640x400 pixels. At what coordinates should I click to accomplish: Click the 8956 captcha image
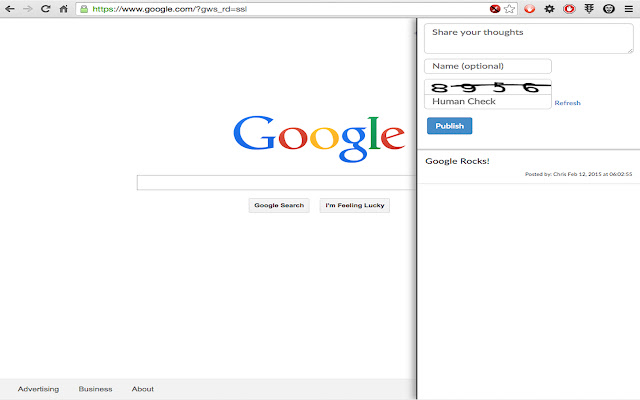coord(488,87)
